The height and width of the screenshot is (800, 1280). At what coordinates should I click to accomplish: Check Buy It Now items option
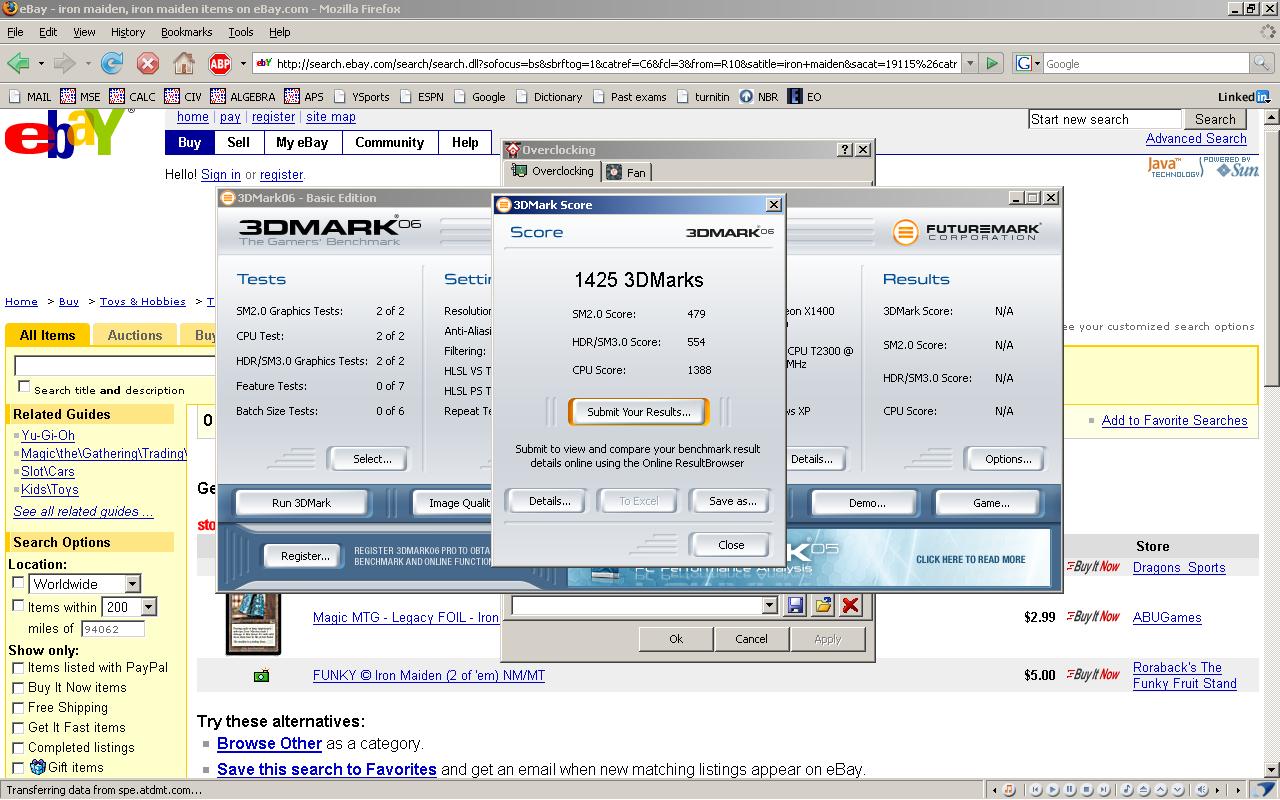coord(18,688)
